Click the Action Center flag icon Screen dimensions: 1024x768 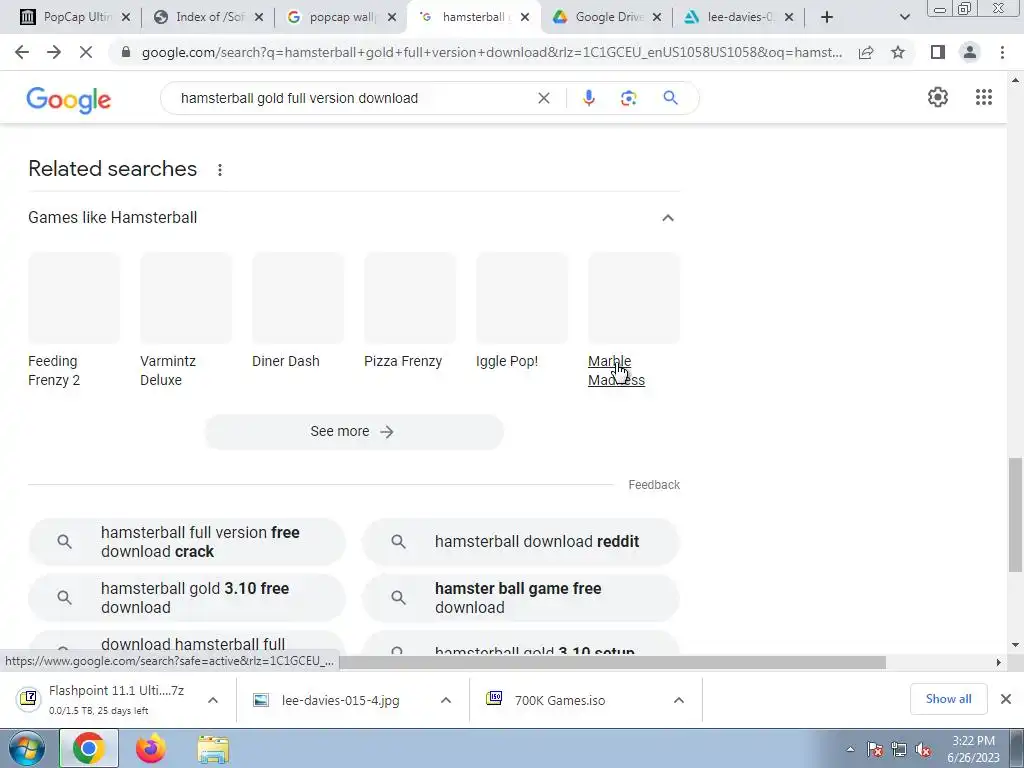(x=875, y=749)
